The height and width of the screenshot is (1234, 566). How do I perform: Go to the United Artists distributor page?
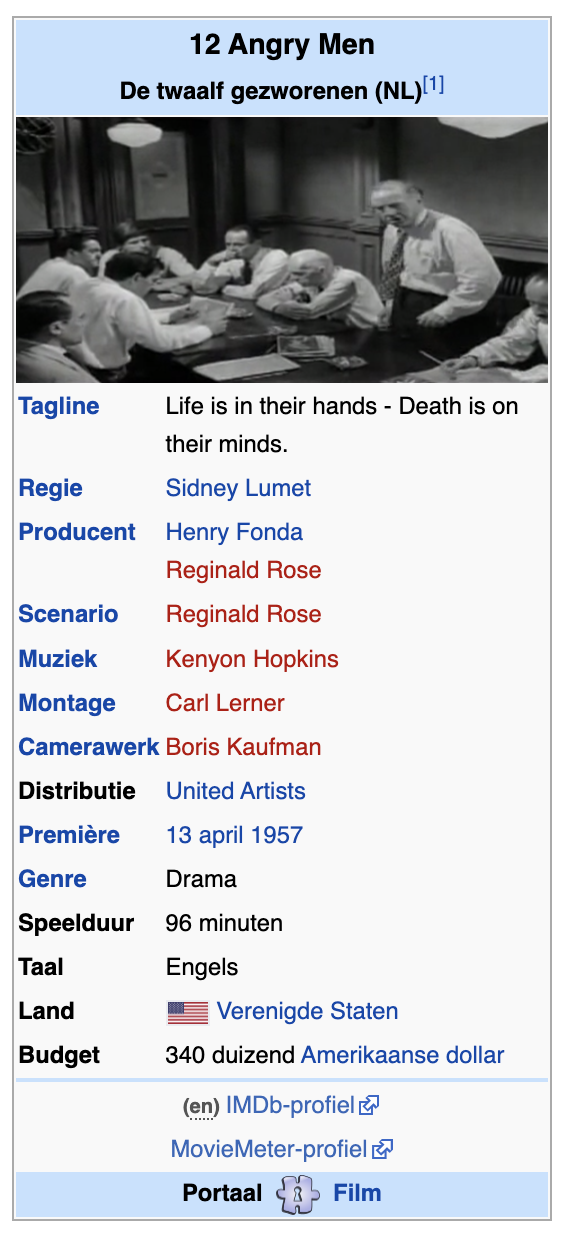(236, 791)
